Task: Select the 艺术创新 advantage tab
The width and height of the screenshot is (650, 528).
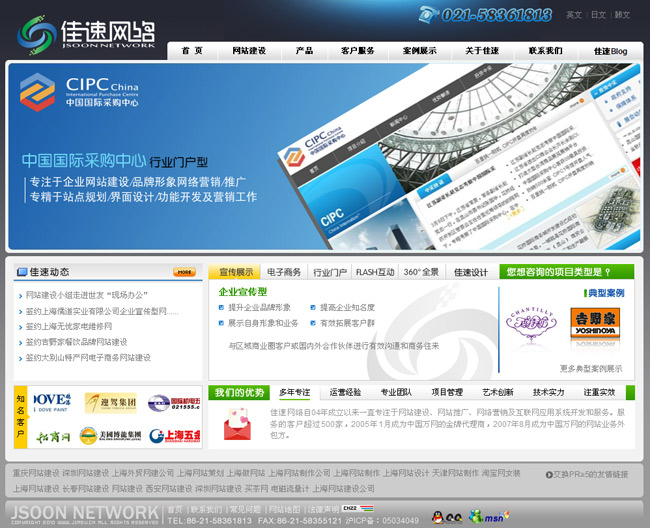Action: point(498,392)
